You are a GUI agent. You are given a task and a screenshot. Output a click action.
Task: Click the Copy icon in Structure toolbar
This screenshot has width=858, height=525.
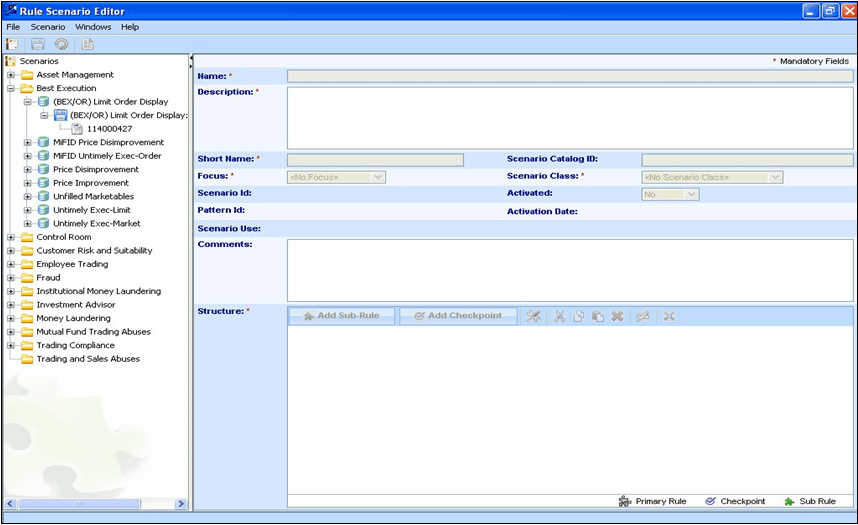[x=578, y=316]
